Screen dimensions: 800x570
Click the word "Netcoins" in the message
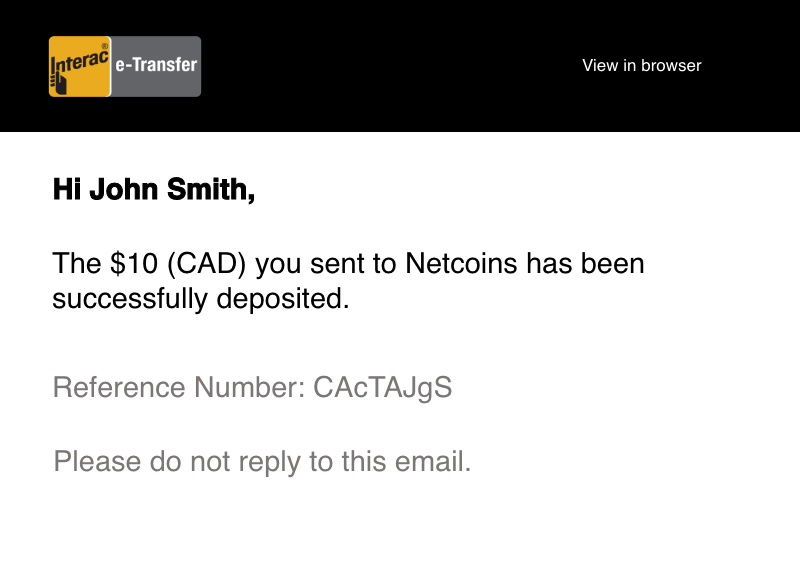(462, 265)
